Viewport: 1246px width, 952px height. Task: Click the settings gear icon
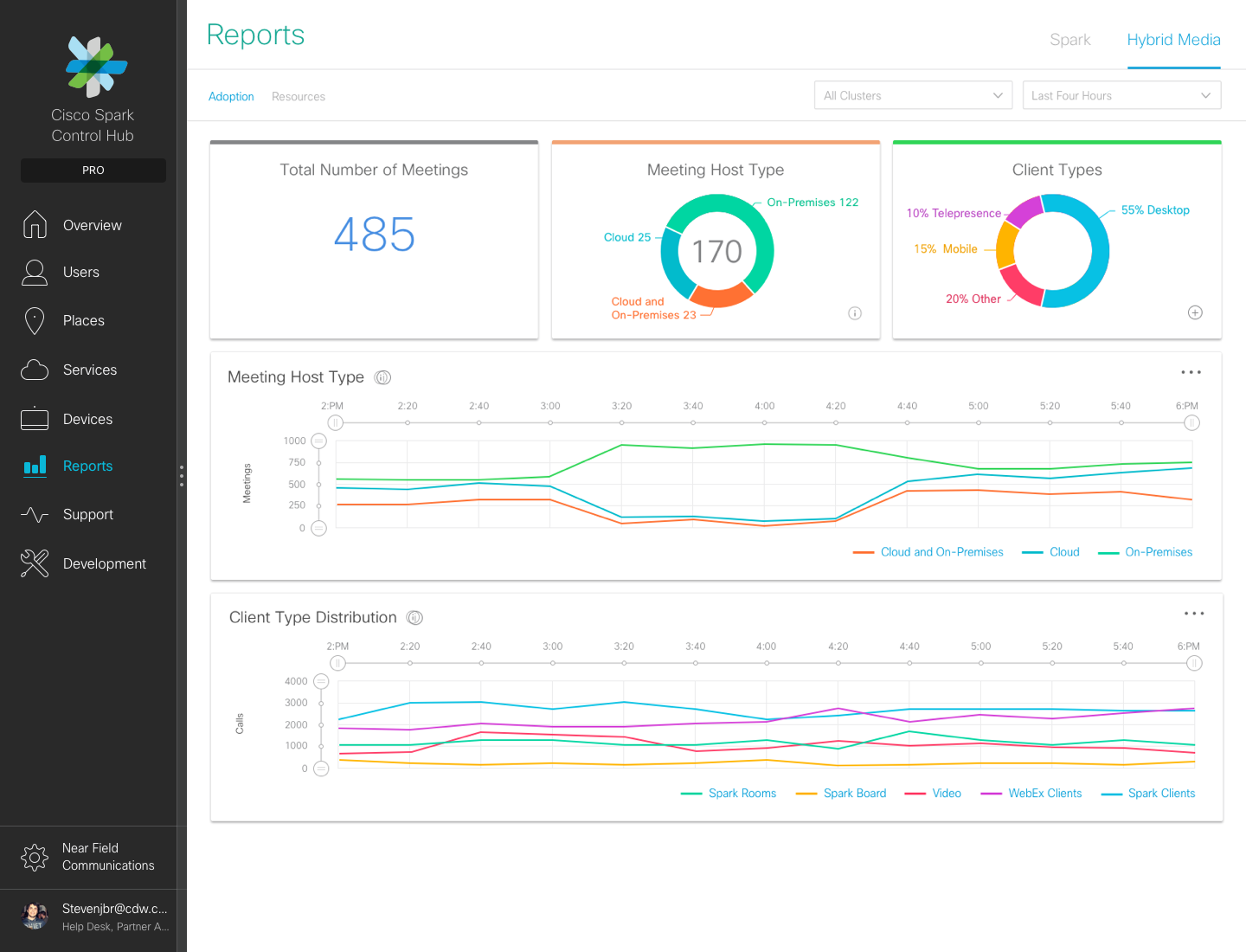click(35, 858)
